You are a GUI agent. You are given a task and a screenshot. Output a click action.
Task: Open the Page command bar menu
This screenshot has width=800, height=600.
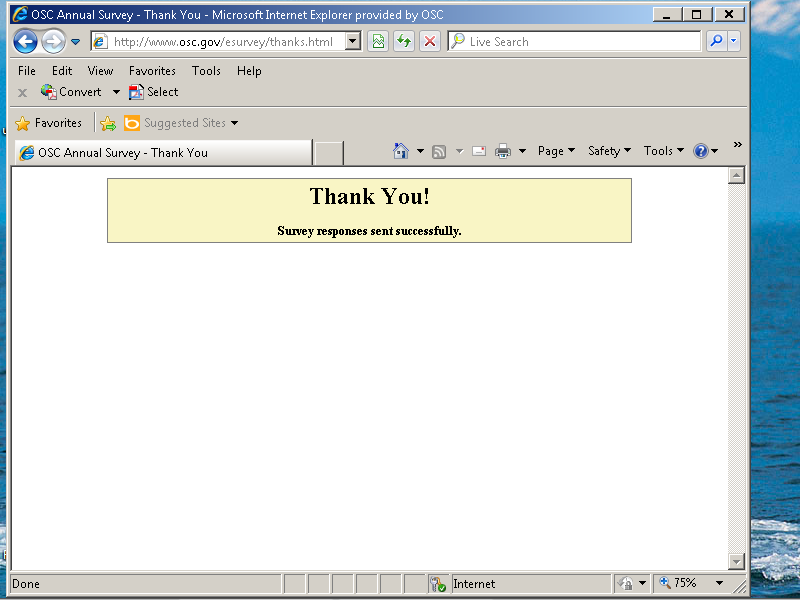click(556, 151)
